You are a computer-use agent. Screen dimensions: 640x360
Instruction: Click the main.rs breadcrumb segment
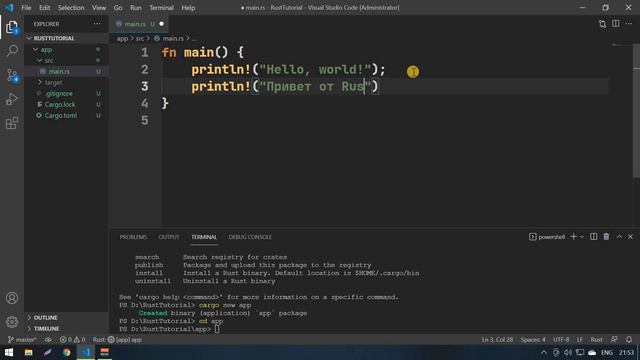pos(169,38)
